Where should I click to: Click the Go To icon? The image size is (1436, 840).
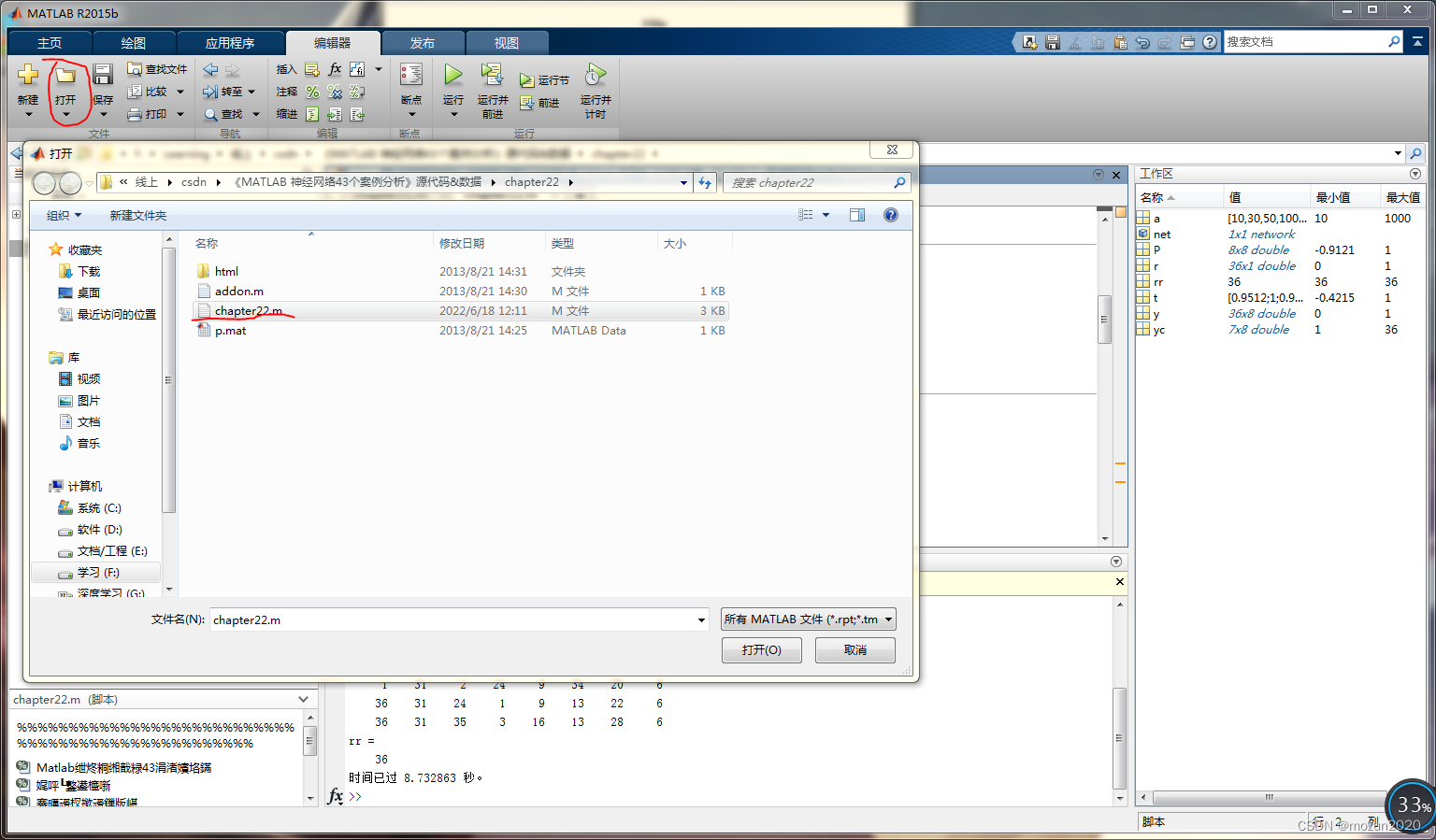point(210,92)
